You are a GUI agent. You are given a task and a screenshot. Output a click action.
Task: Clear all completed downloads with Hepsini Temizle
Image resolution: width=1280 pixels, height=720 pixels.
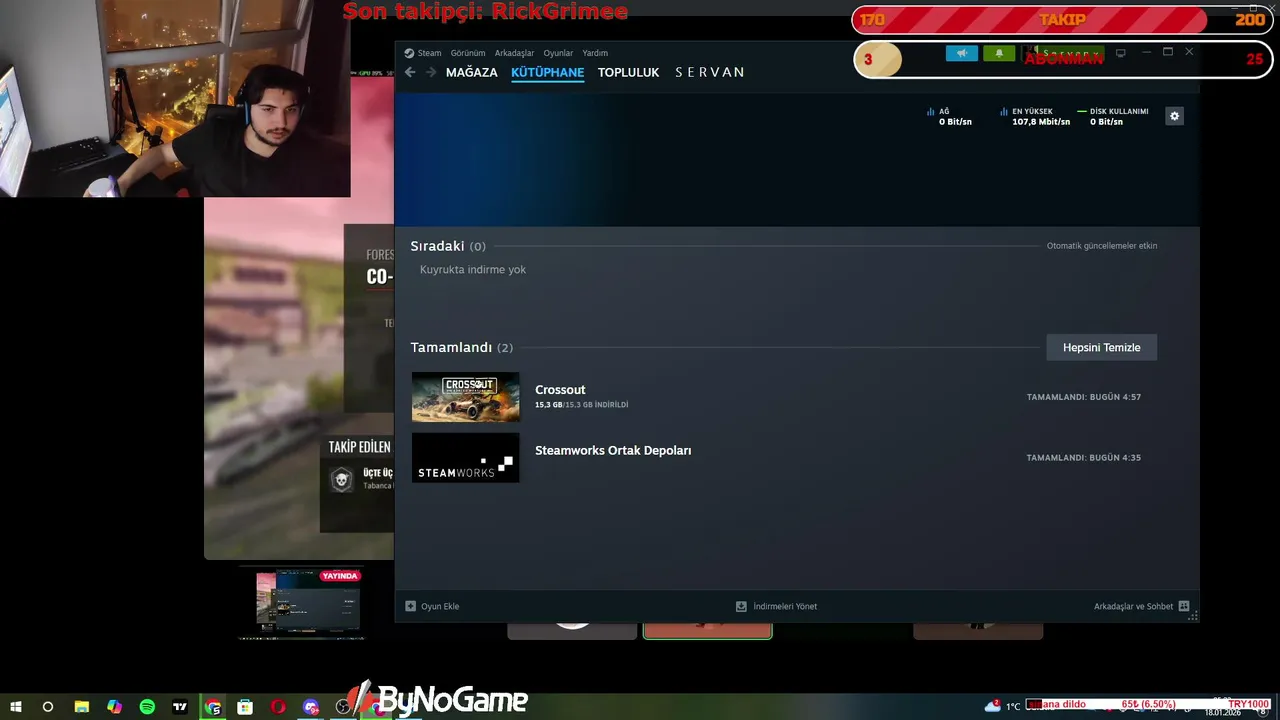click(1101, 347)
